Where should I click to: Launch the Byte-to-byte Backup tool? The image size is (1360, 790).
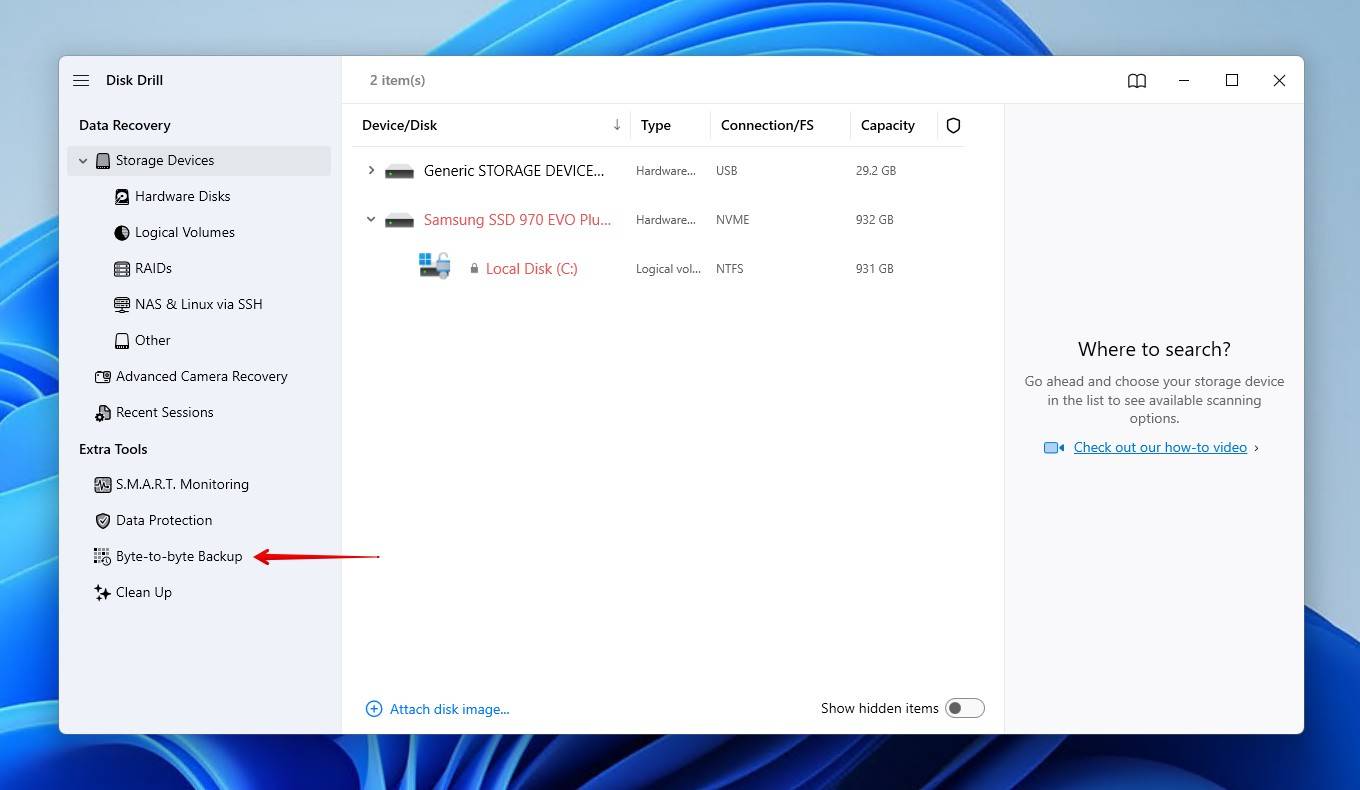click(x=179, y=556)
